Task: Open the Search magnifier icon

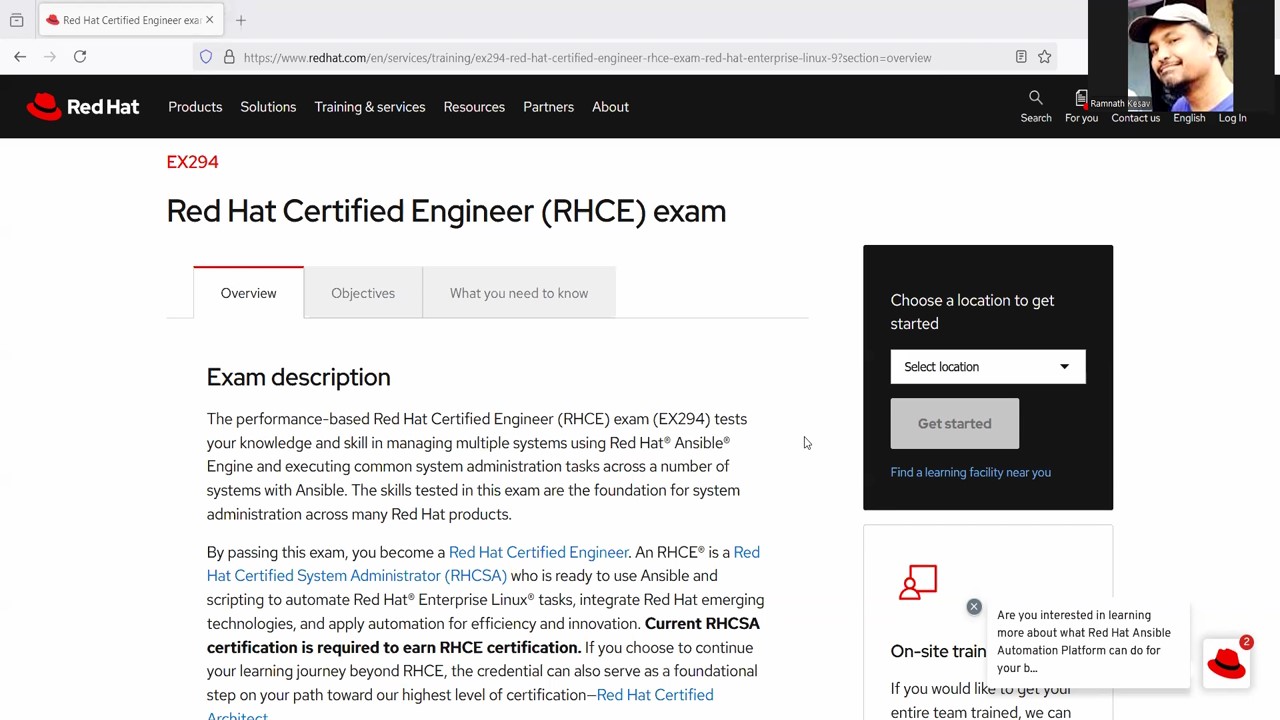Action: 1035,97
